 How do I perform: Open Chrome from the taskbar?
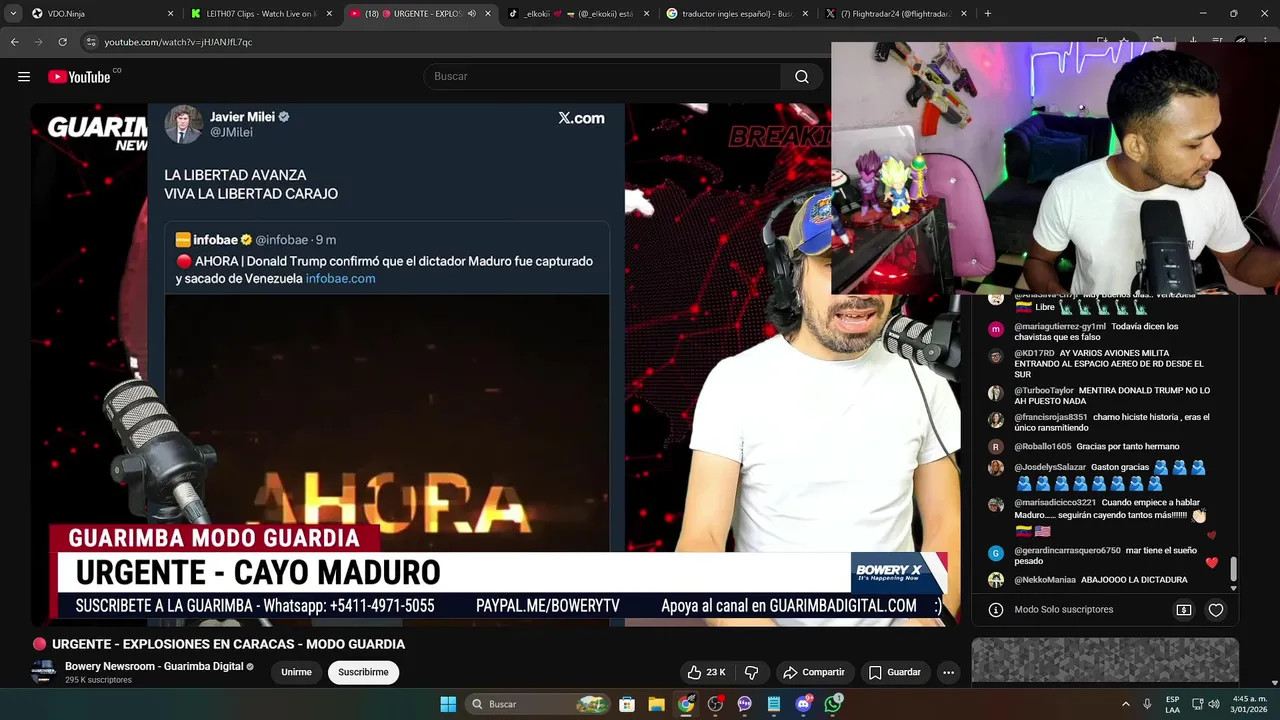coord(686,704)
